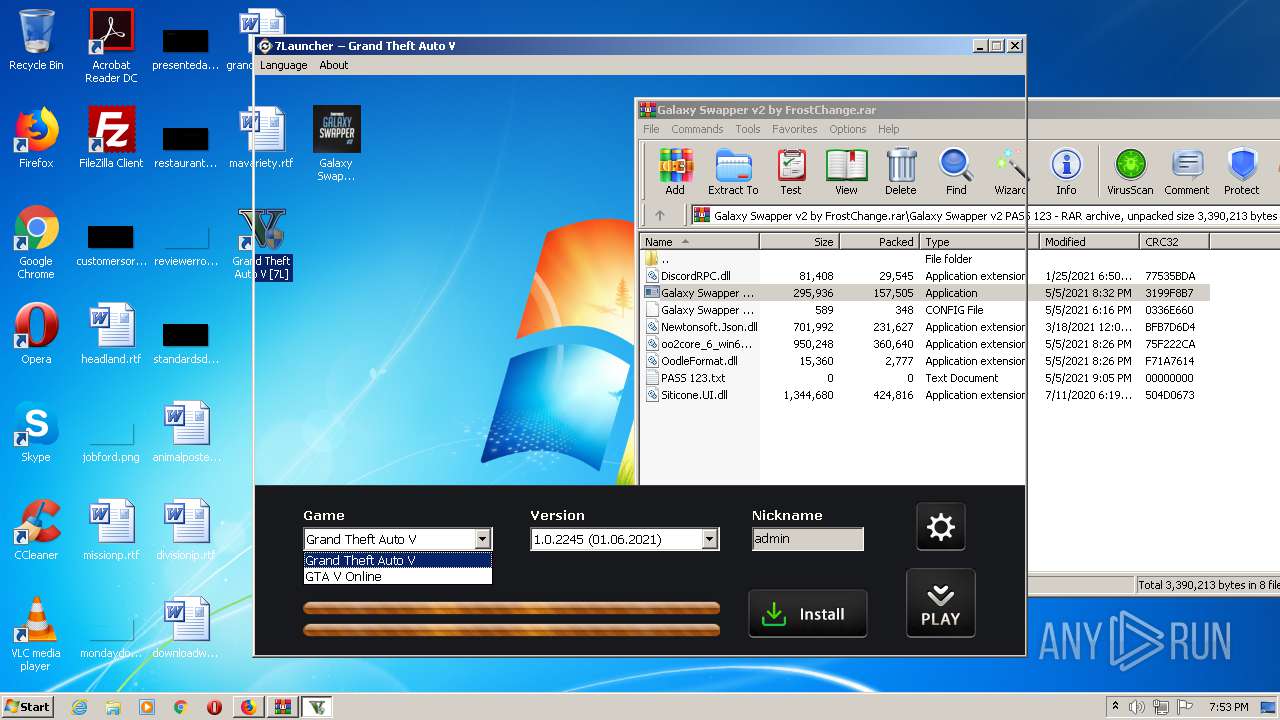
Task: Click the upper download progress bar
Action: tap(511, 607)
